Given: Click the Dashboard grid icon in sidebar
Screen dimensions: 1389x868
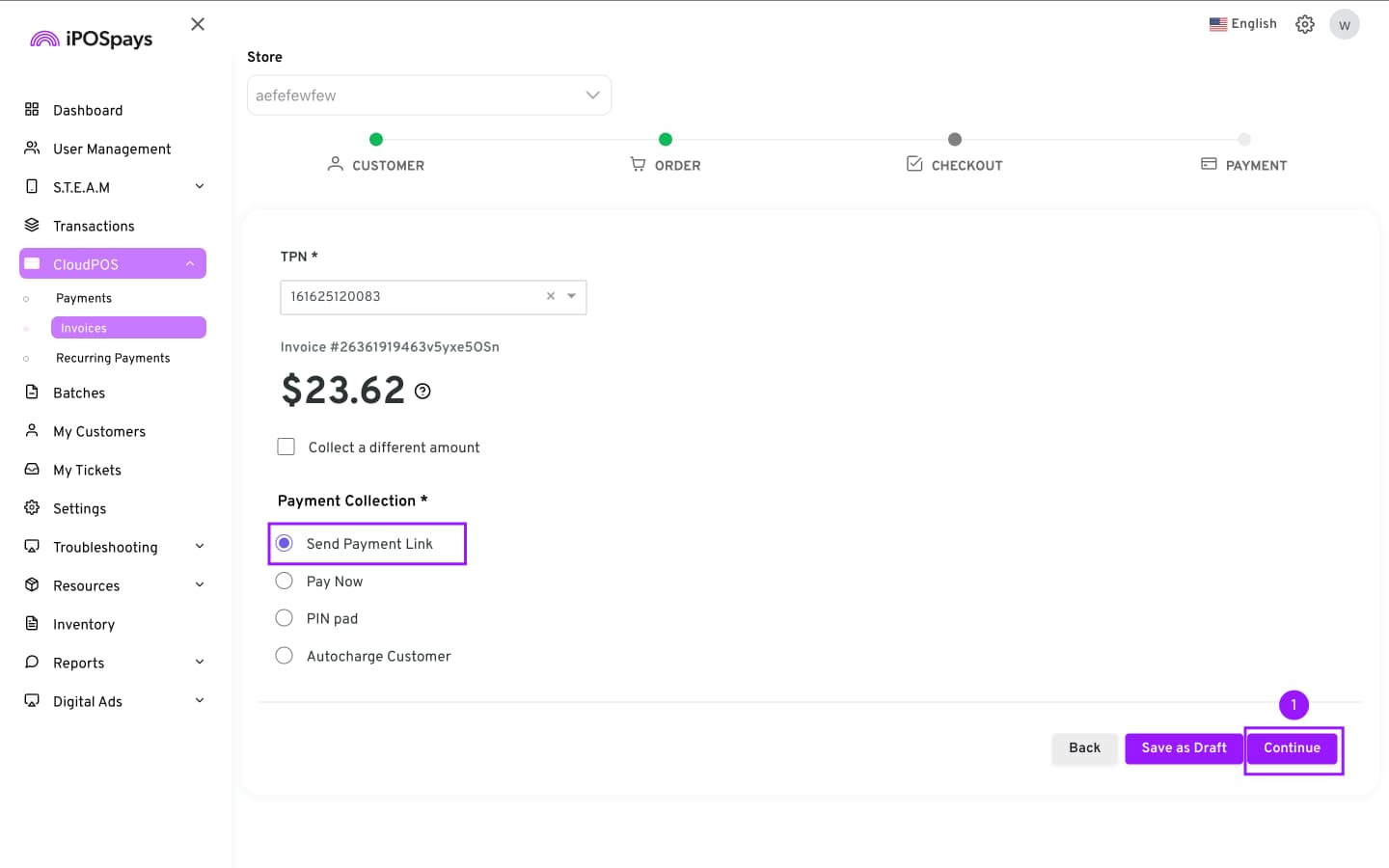Looking at the screenshot, I should tap(32, 110).
